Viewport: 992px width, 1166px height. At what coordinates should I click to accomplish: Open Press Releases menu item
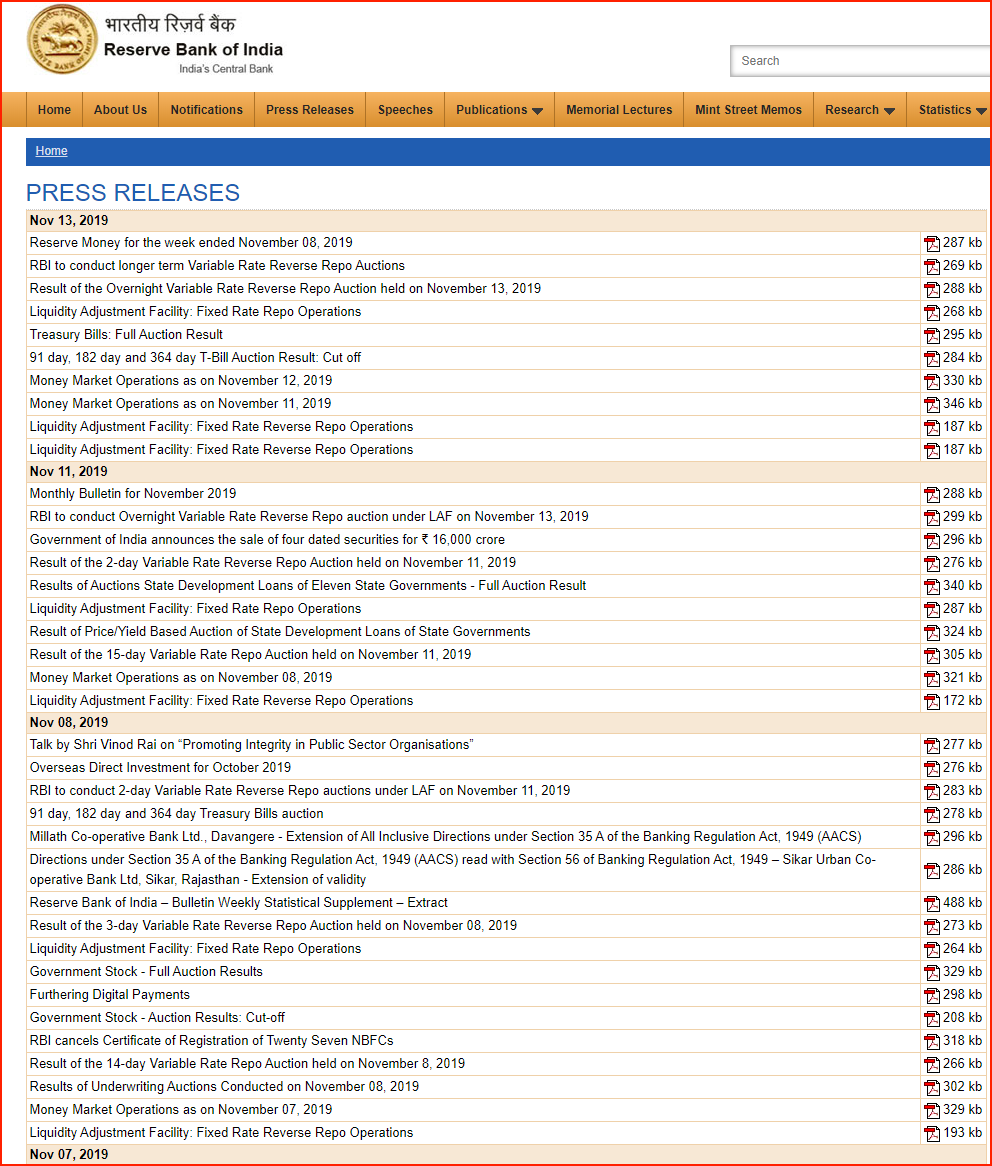[x=310, y=110]
